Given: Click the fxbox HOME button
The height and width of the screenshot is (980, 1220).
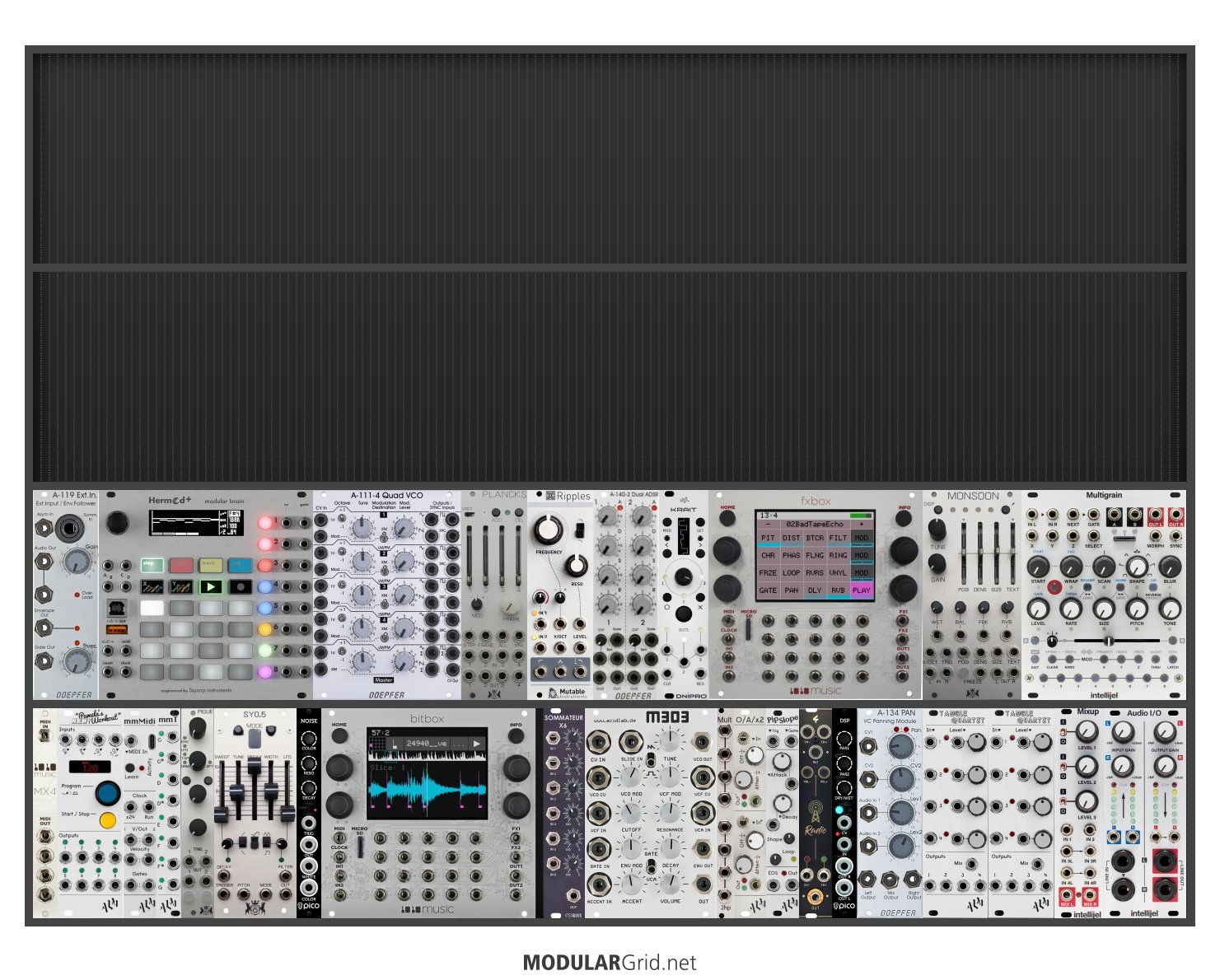Looking at the screenshot, I should coord(728,518).
